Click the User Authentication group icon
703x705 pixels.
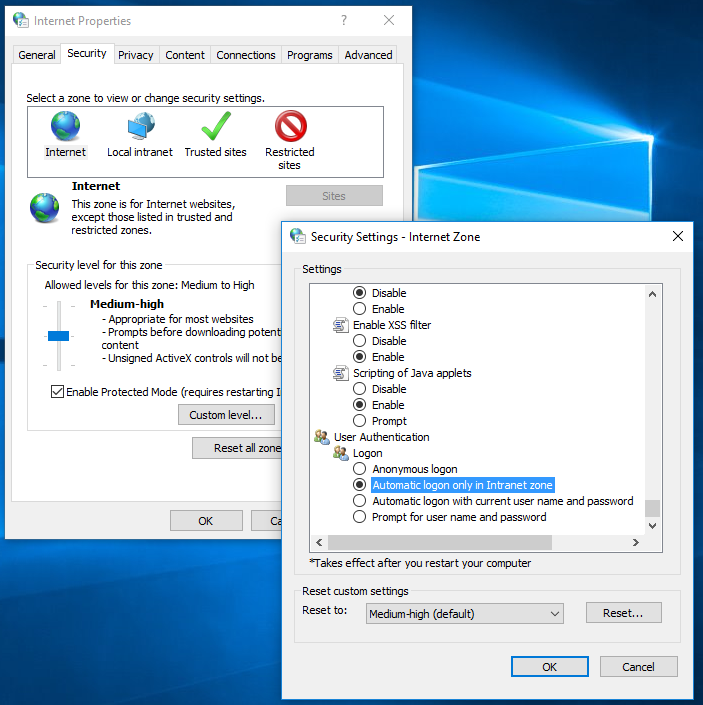(x=322, y=437)
